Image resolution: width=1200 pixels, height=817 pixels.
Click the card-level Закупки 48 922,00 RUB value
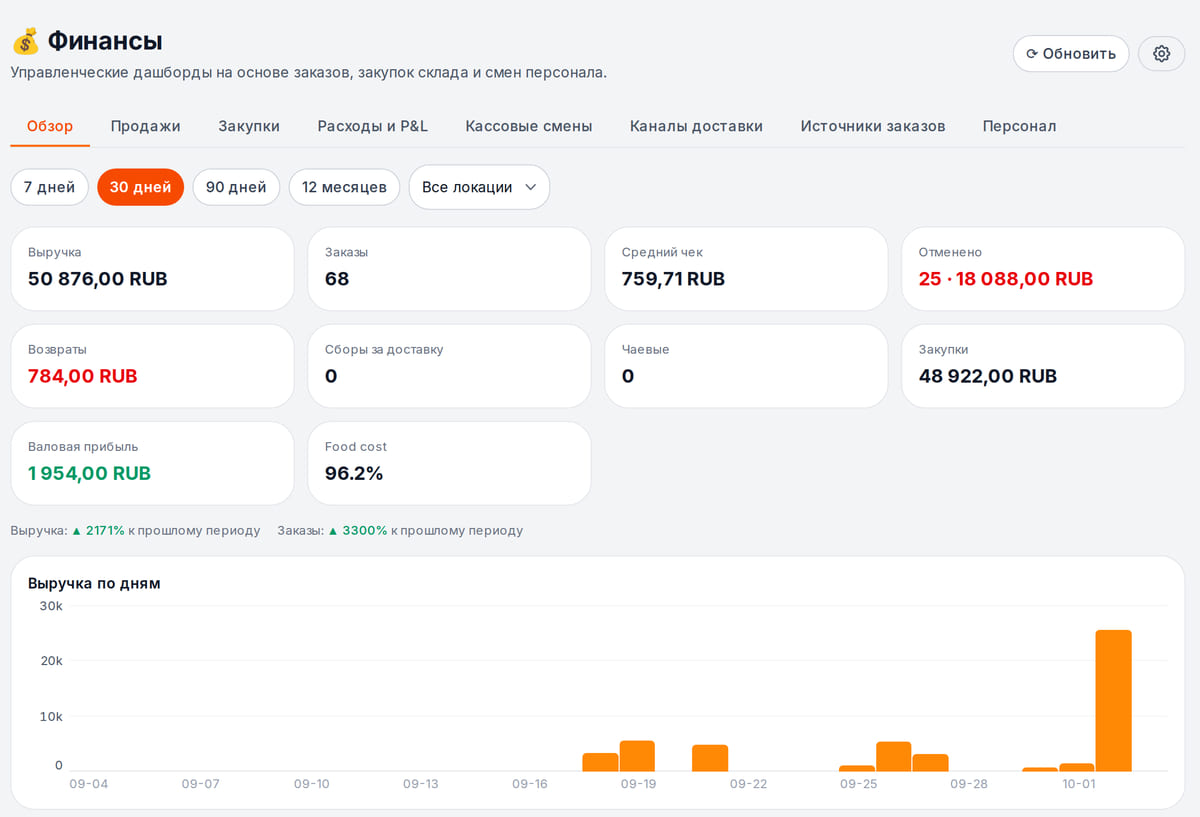coord(988,376)
